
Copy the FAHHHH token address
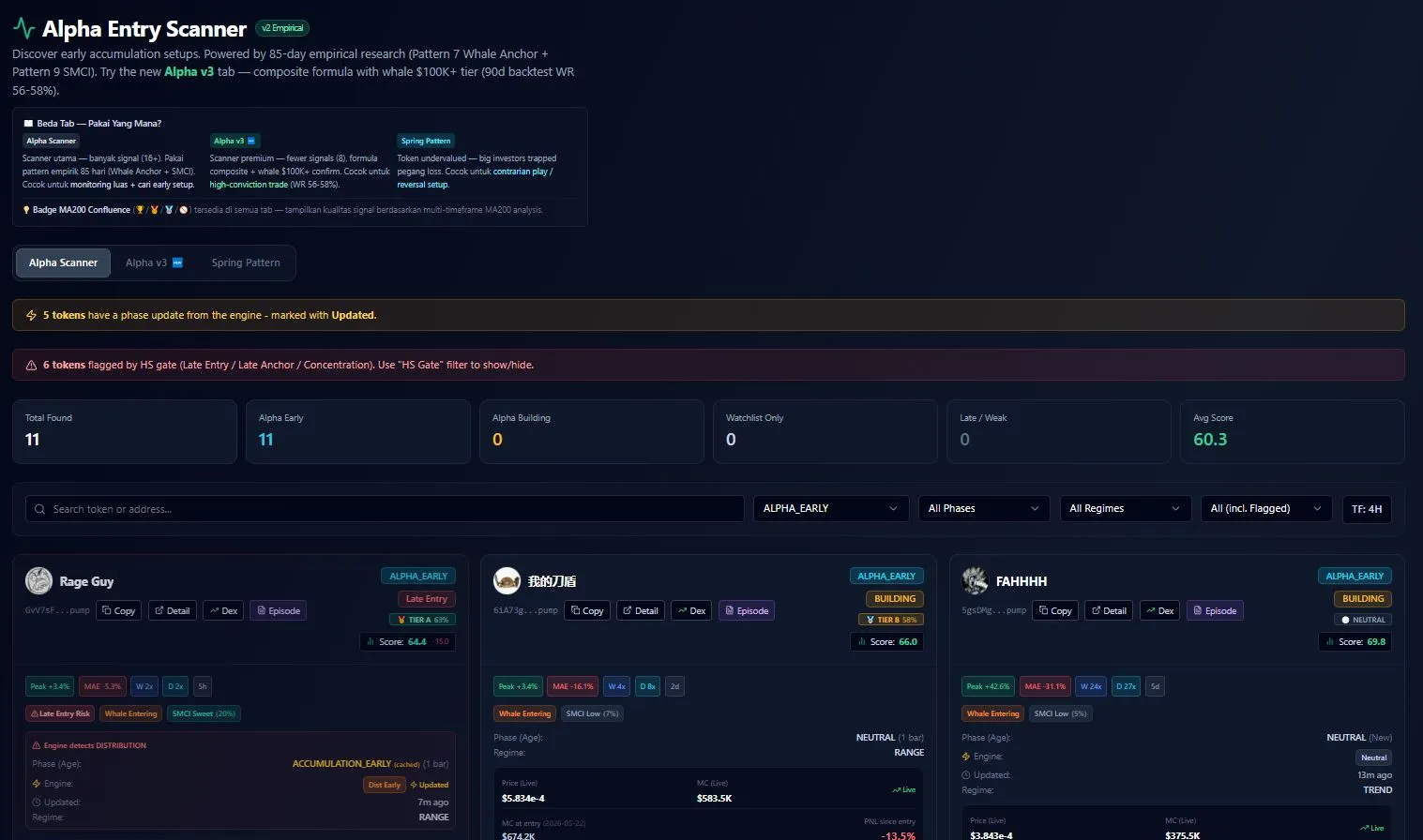1055,610
